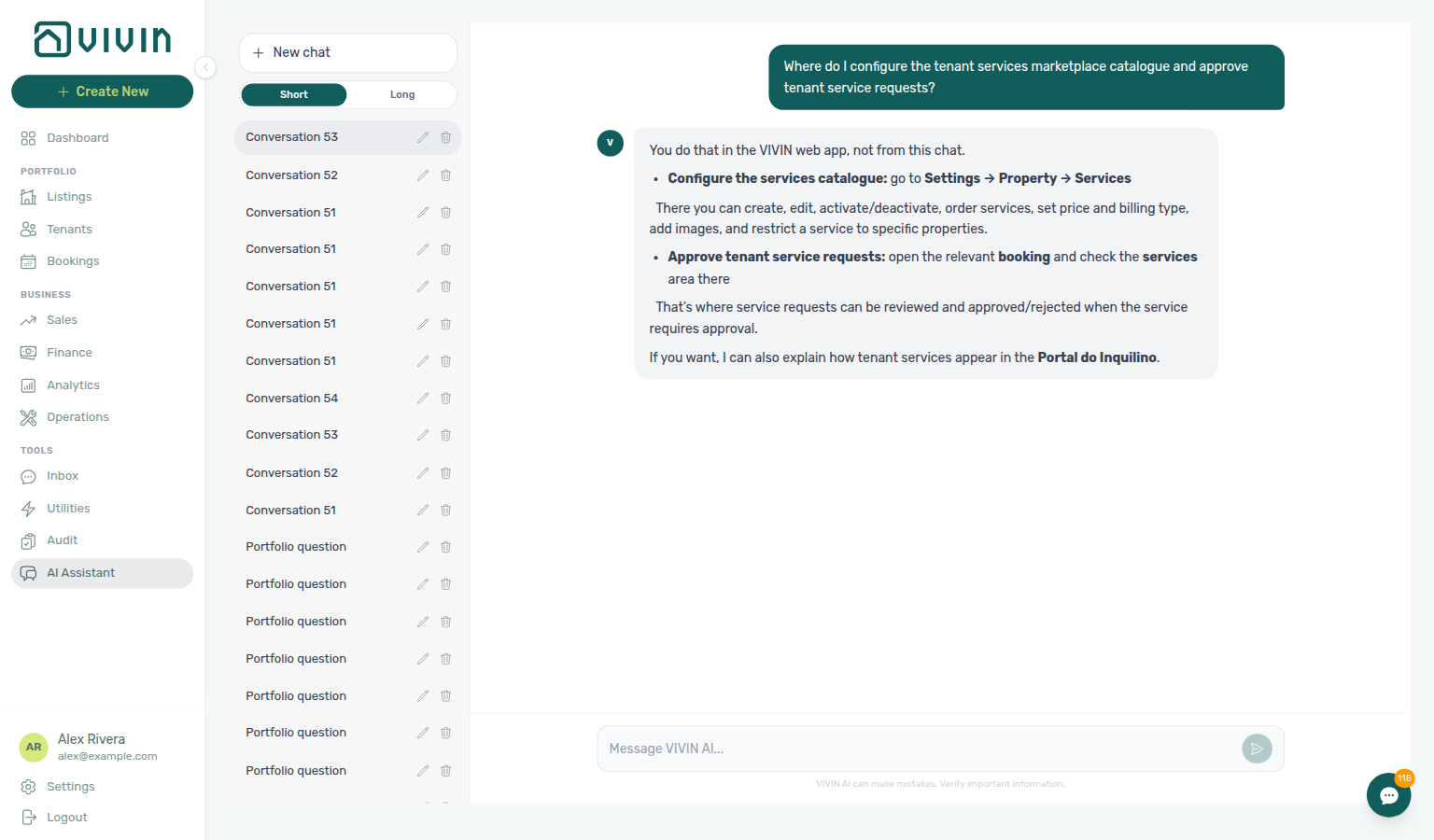Screen dimensions: 1434x840
Task: Click the Analytics chart icon
Action: 29,385
